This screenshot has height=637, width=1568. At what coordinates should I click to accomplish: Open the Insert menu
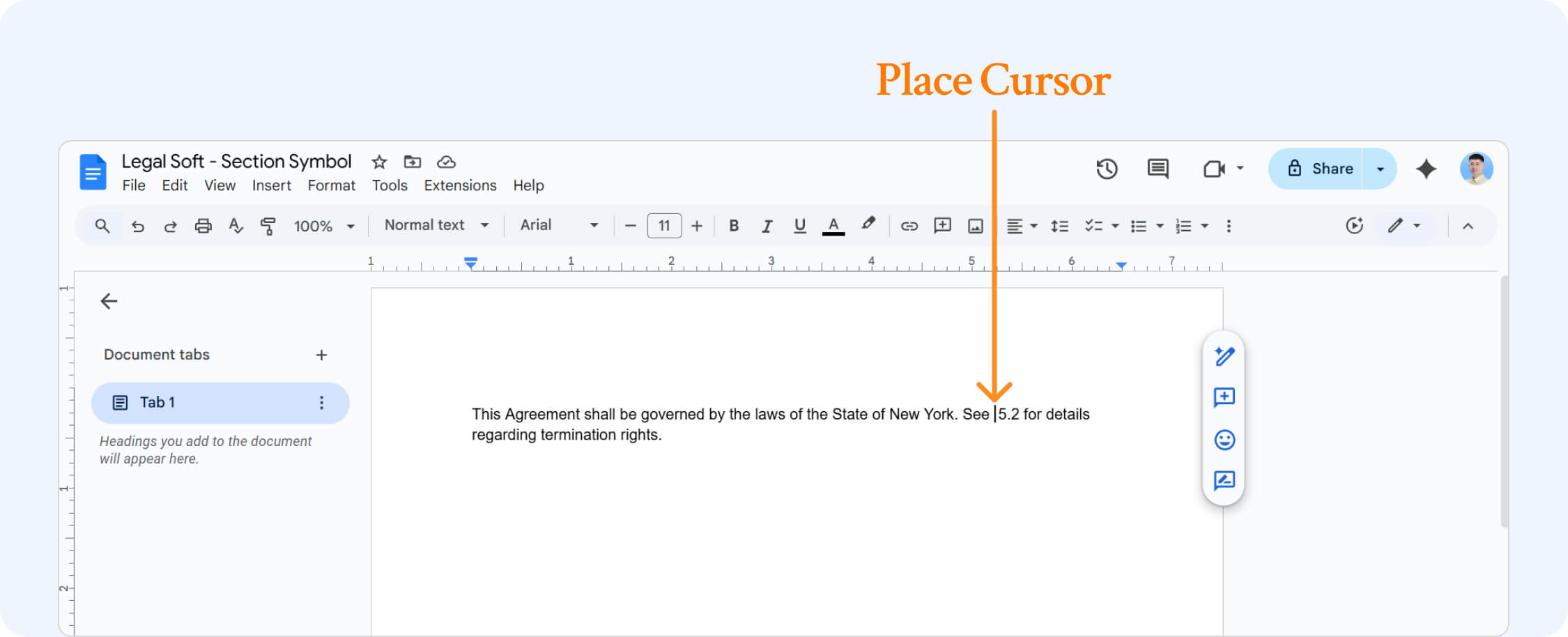click(x=272, y=185)
